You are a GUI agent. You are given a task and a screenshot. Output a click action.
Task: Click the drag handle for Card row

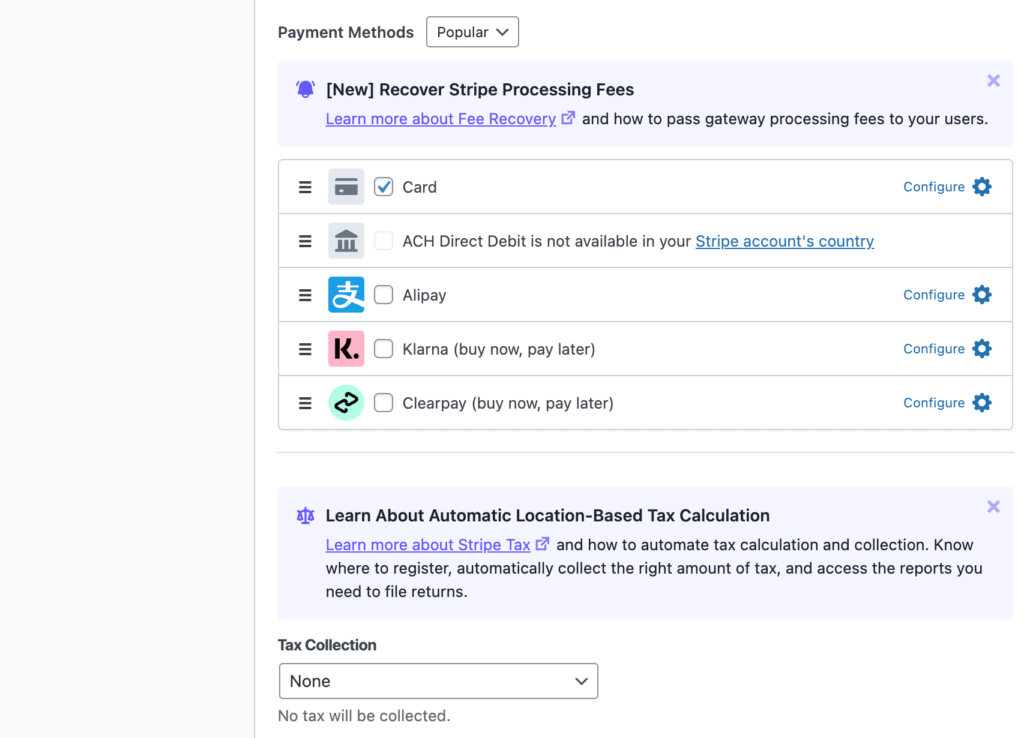(x=305, y=187)
